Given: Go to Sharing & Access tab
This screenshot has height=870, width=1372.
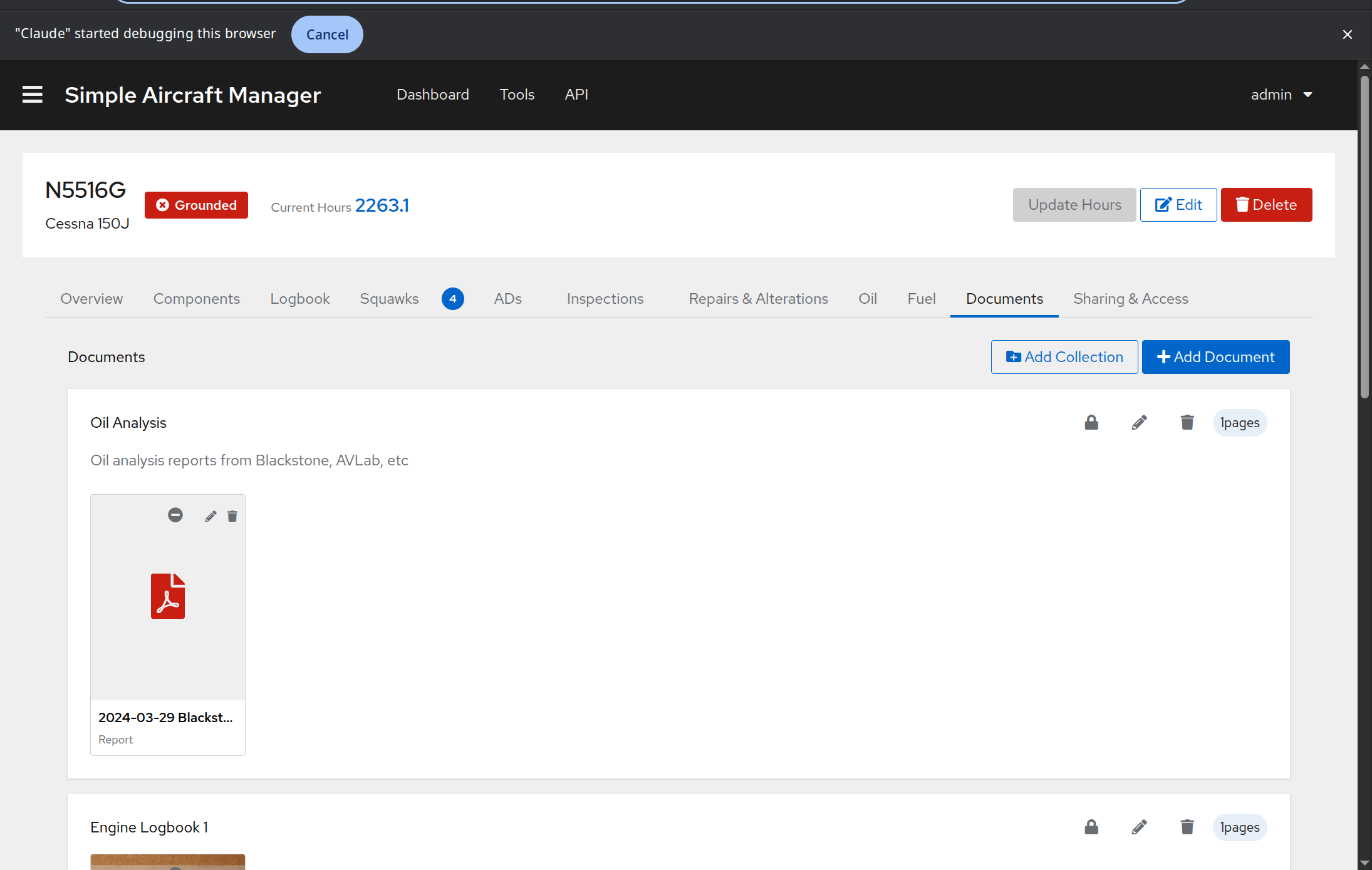Looking at the screenshot, I should point(1130,299).
